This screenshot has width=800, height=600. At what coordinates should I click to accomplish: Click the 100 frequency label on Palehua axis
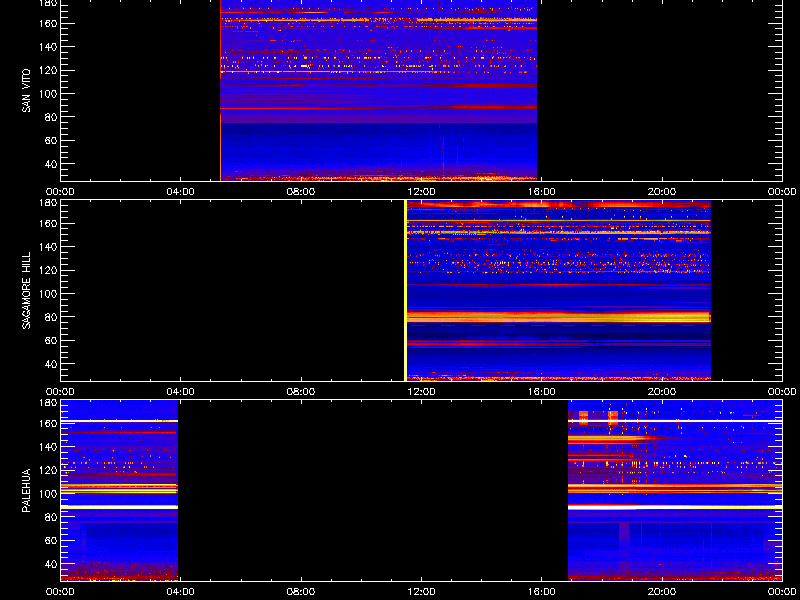(x=47, y=494)
